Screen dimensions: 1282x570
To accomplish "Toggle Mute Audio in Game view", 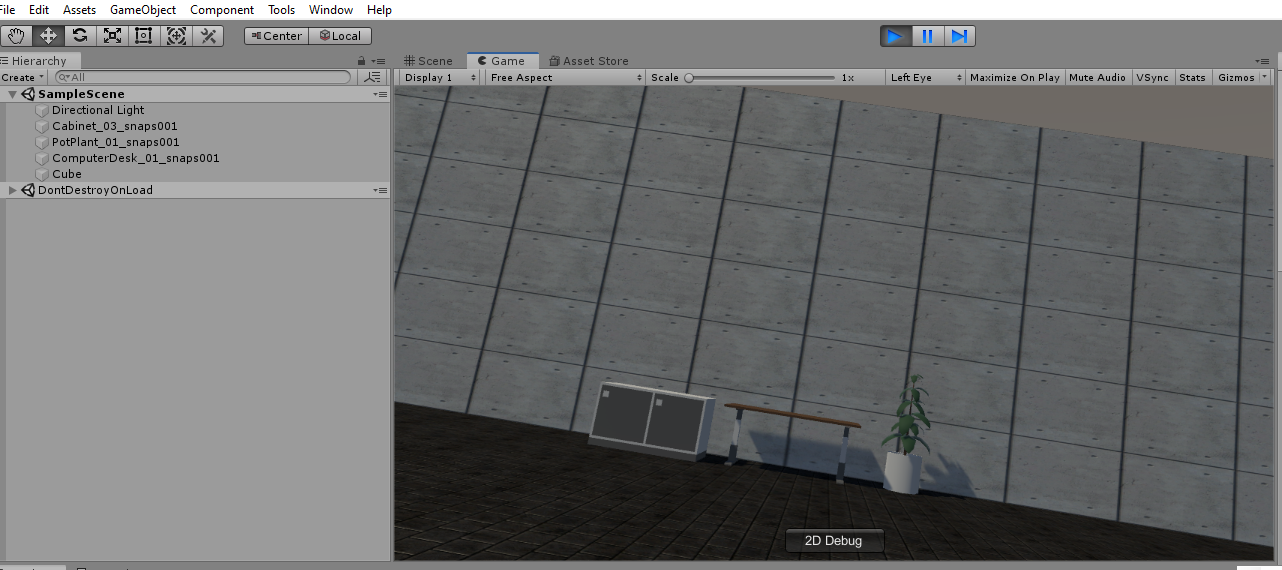I will click(x=1097, y=77).
